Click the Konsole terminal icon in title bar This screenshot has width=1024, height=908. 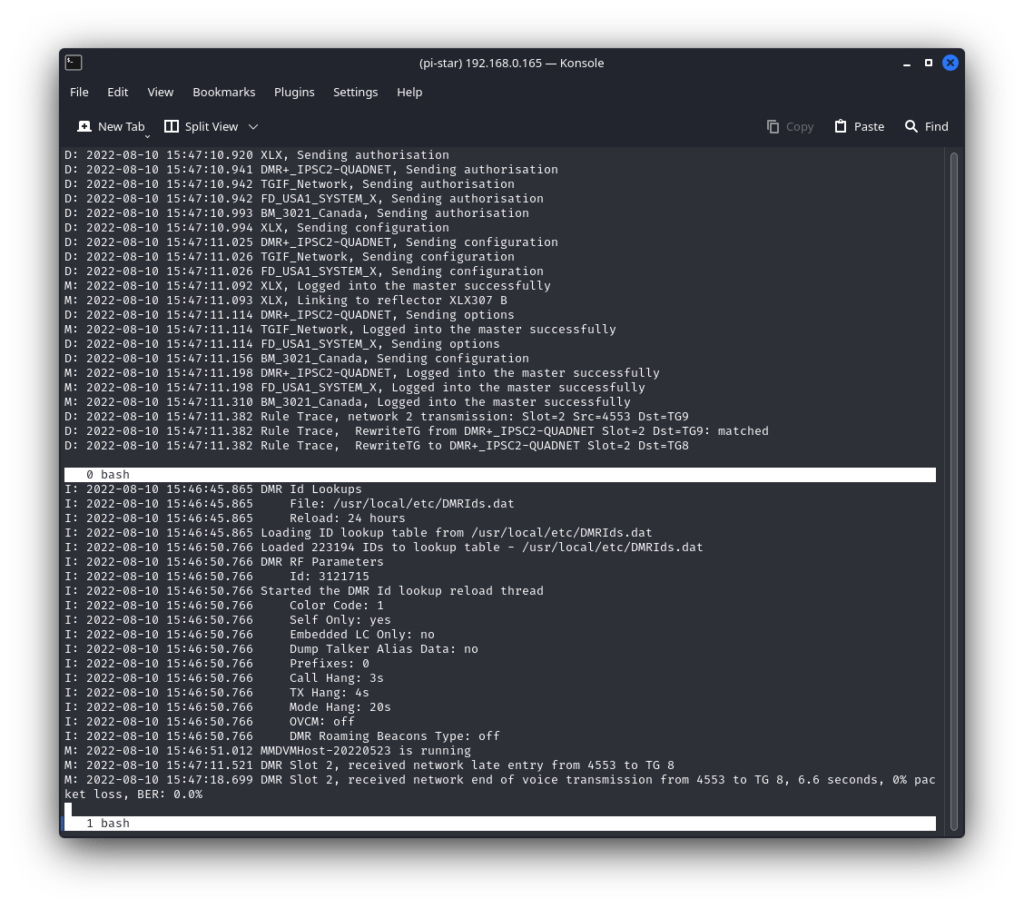(74, 63)
